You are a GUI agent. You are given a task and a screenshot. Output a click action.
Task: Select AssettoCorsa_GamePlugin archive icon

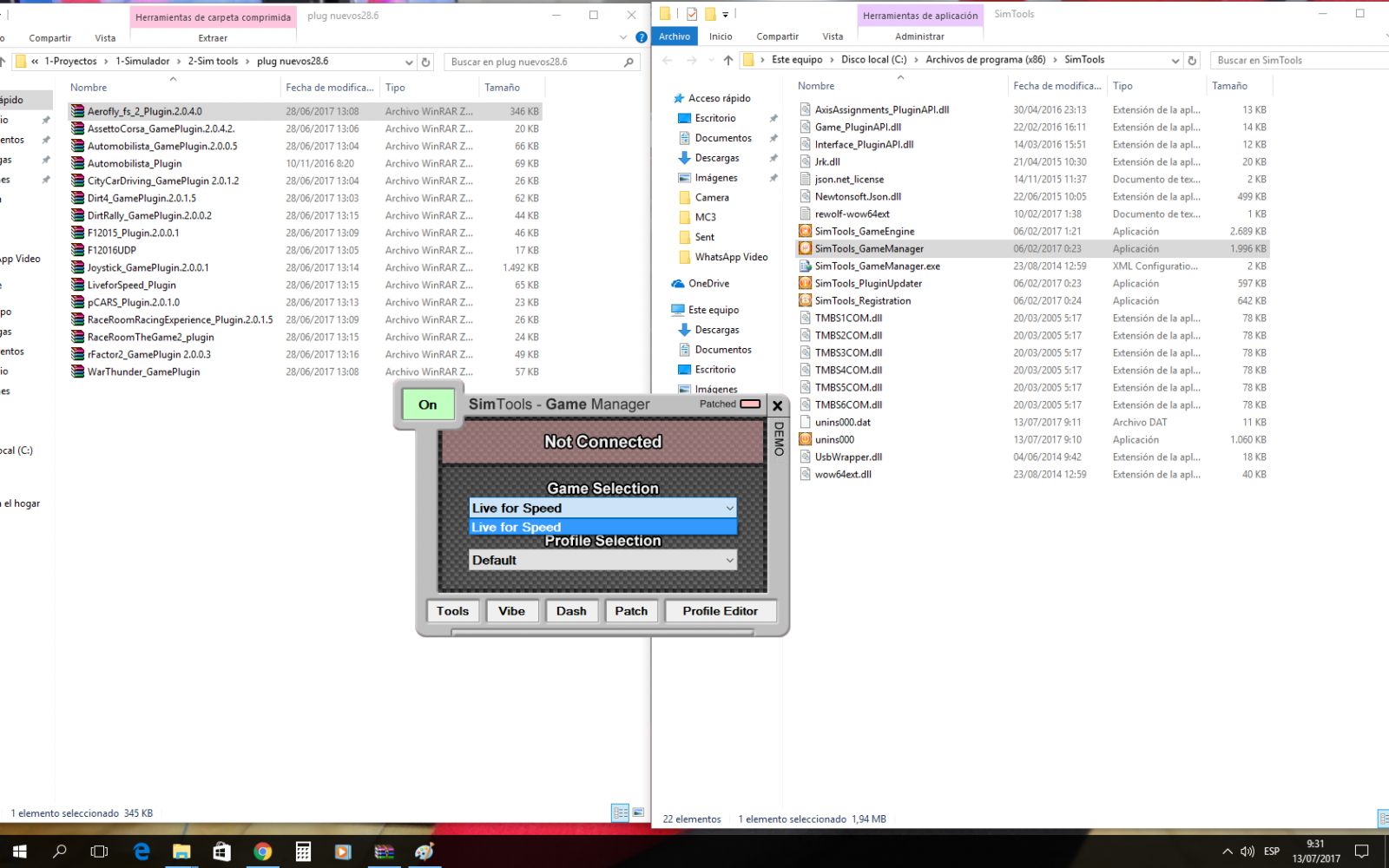tap(77, 128)
